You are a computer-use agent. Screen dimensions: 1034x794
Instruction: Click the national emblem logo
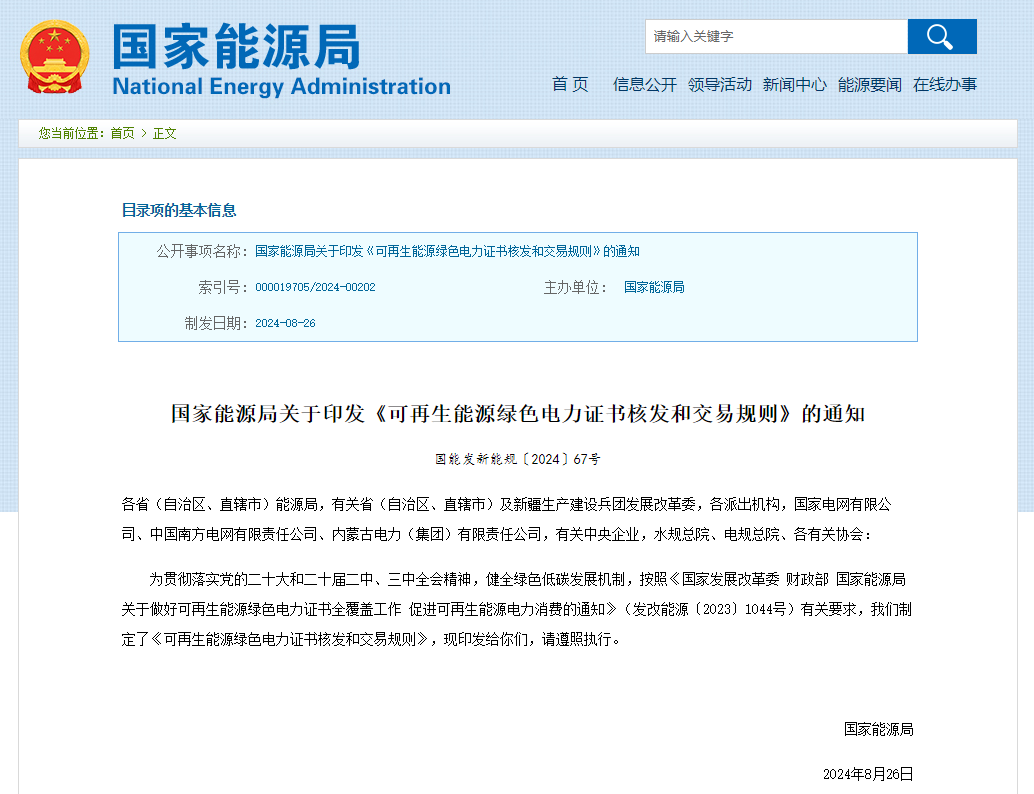tap(55, 56)
